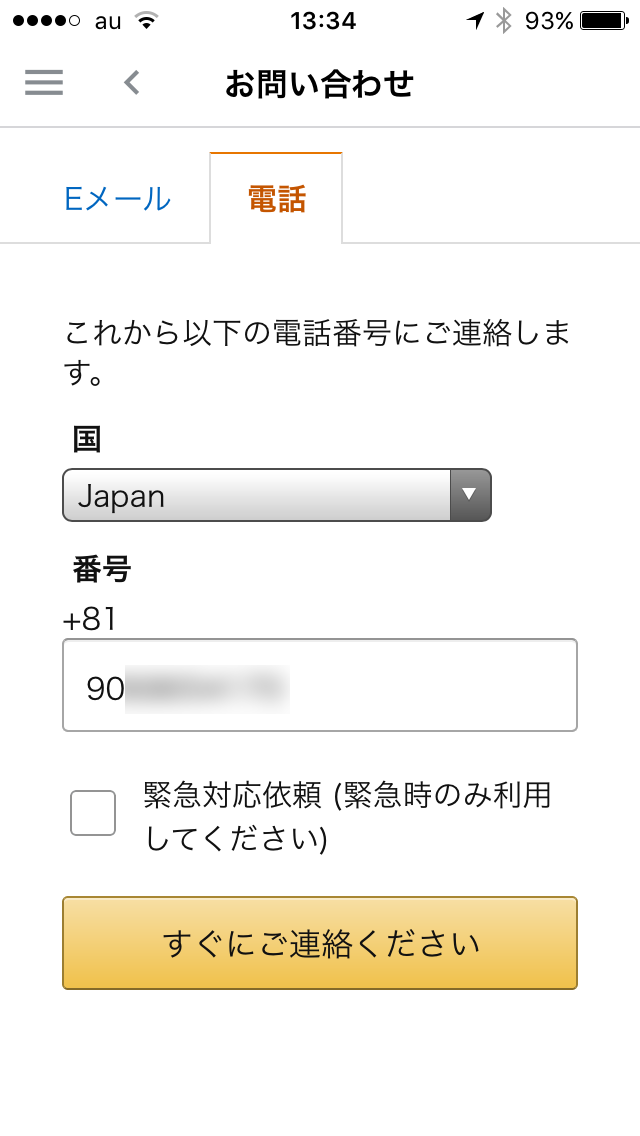Tap the お問い合わせ page title
This screenshot has height=1136, width=640.
(x=319, y=84)
